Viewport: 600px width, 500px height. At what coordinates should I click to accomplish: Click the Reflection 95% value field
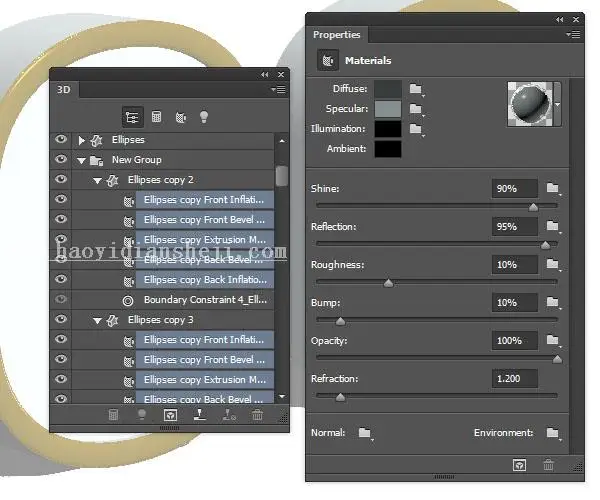515,226
